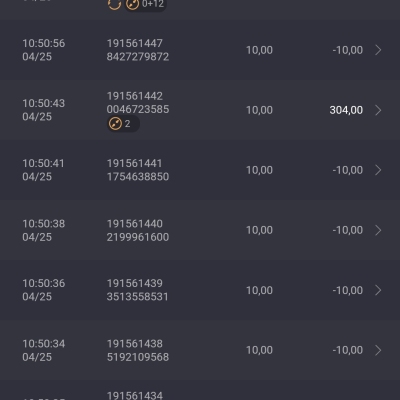Screen dimensions: 400x400
Task: Click the orange circular refresh icon at top
Action: [x=114, y=4]
